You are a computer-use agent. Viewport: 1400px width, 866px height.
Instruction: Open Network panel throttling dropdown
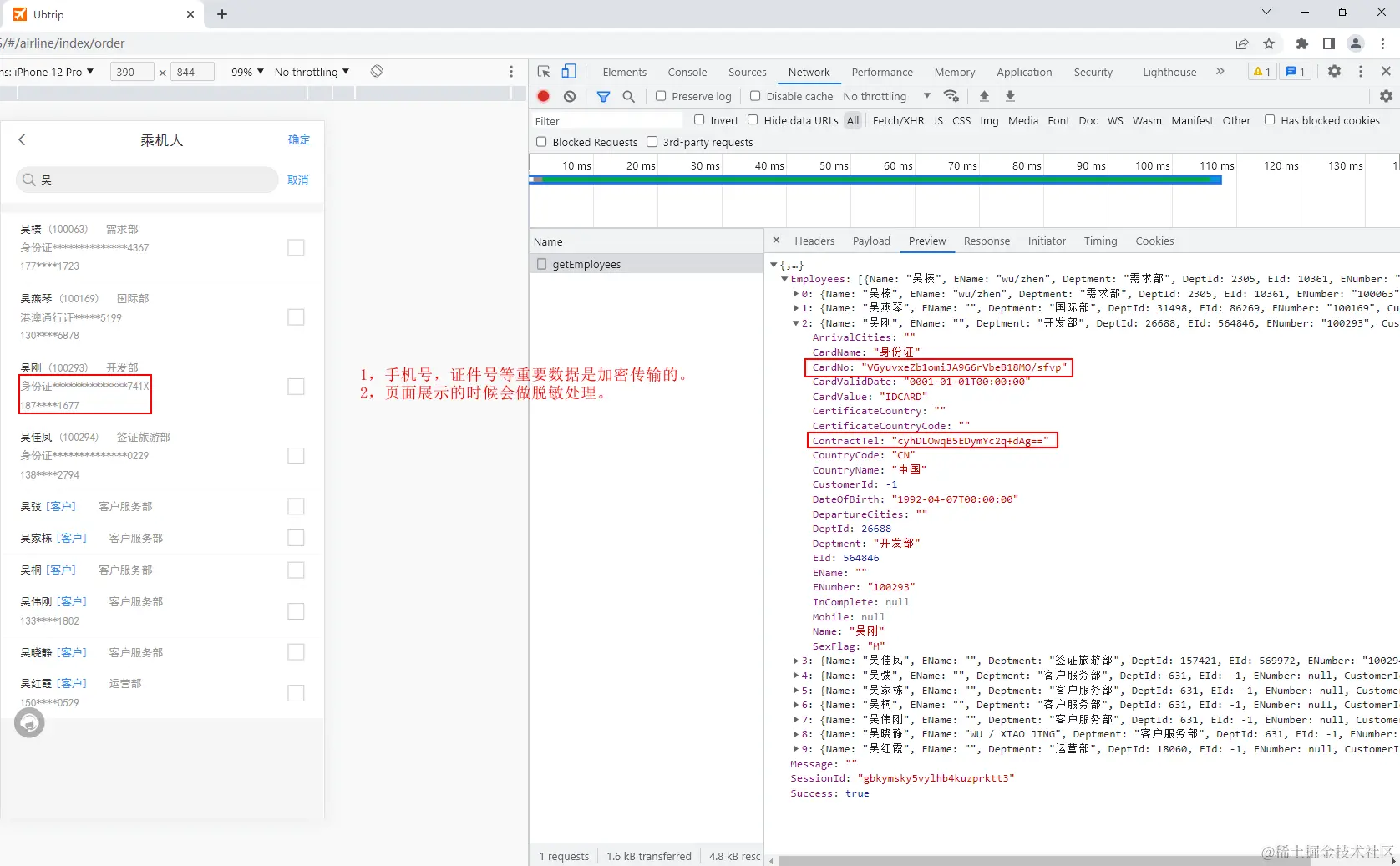(886, 96)
